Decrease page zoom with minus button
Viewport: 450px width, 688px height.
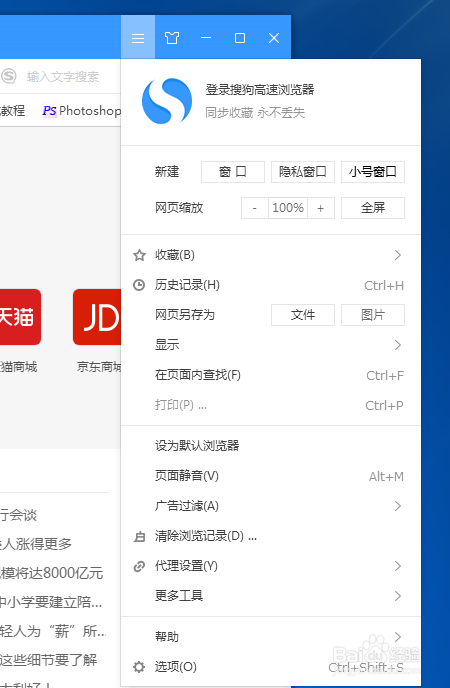[x=255, y=208]
